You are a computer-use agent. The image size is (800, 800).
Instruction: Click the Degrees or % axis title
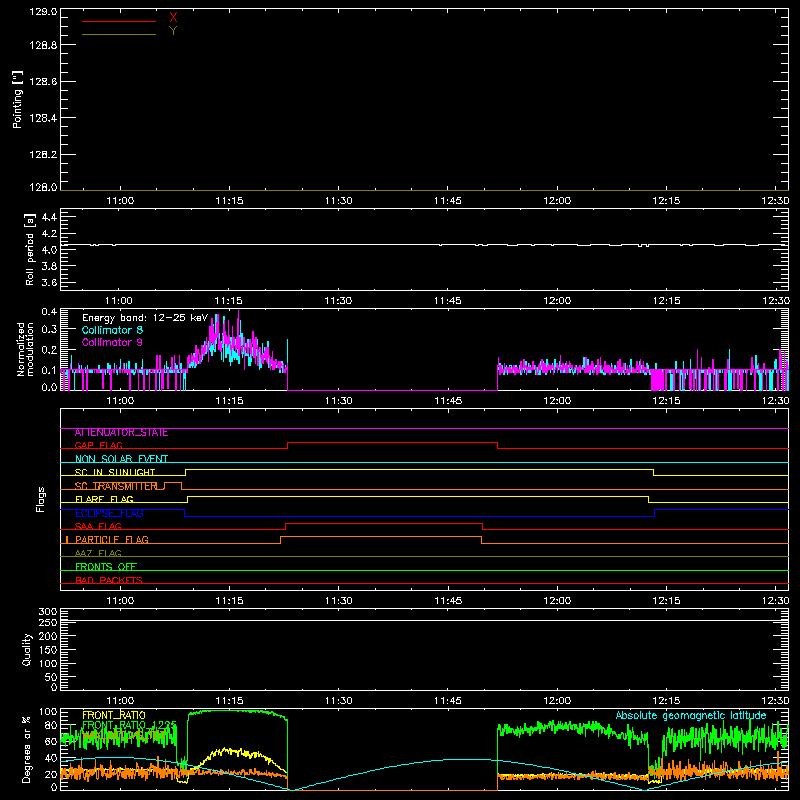coord(26,749)
